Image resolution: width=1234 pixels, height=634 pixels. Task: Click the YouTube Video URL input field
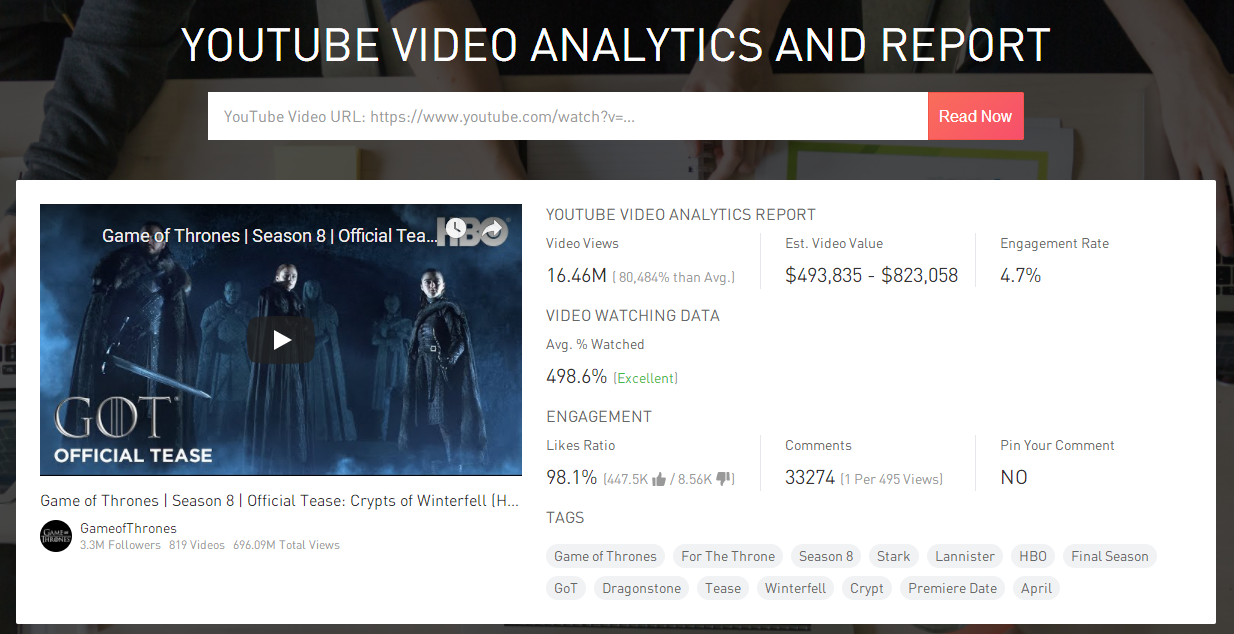point(568,116)
